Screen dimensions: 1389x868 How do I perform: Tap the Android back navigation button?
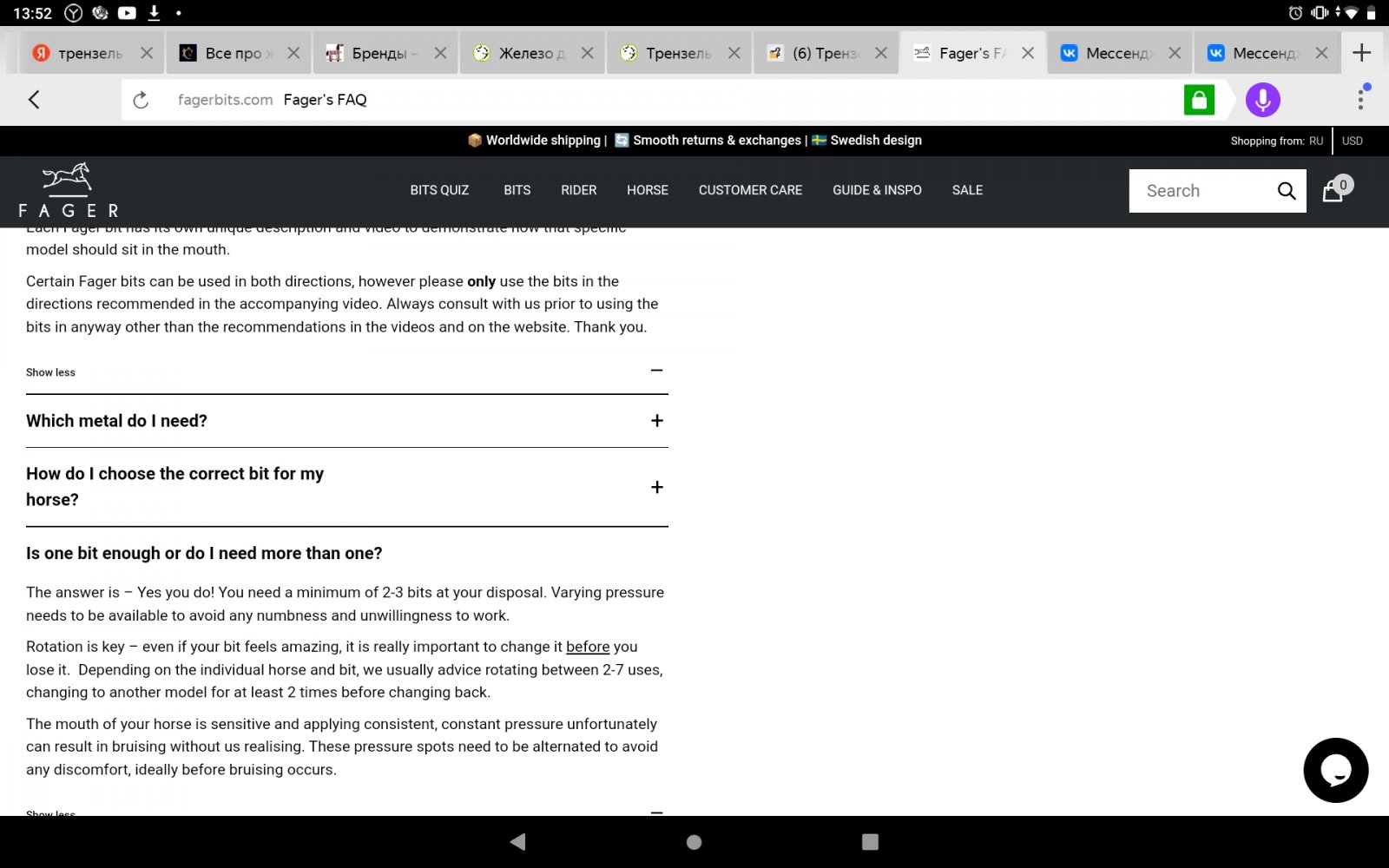point(518,841)
